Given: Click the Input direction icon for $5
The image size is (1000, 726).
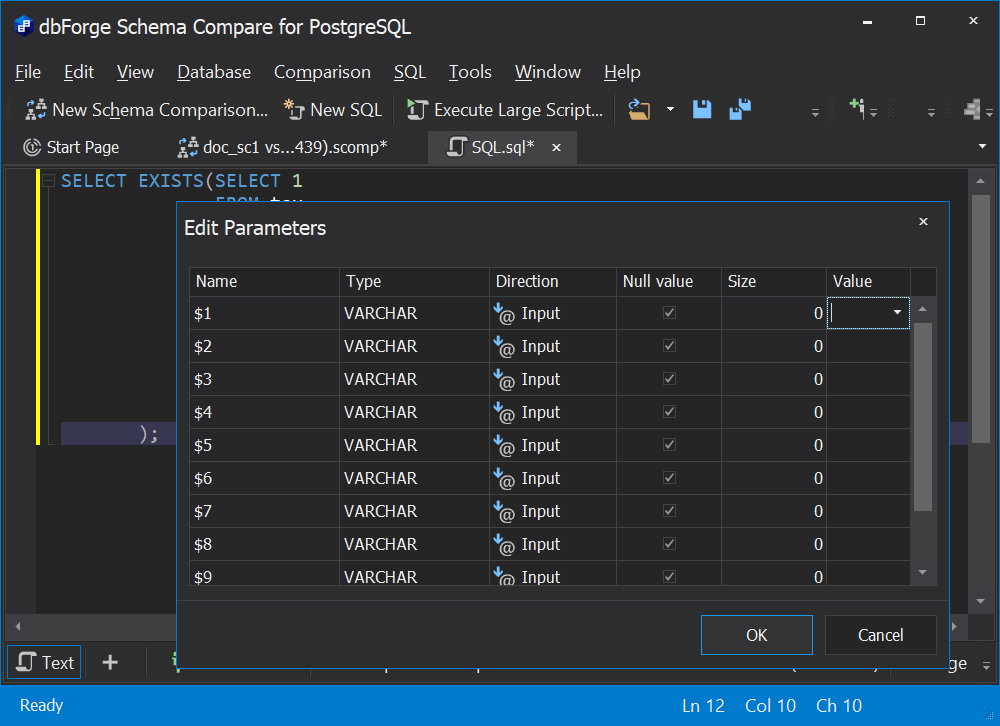Looking at the screenshot, I should pos(504,445).
